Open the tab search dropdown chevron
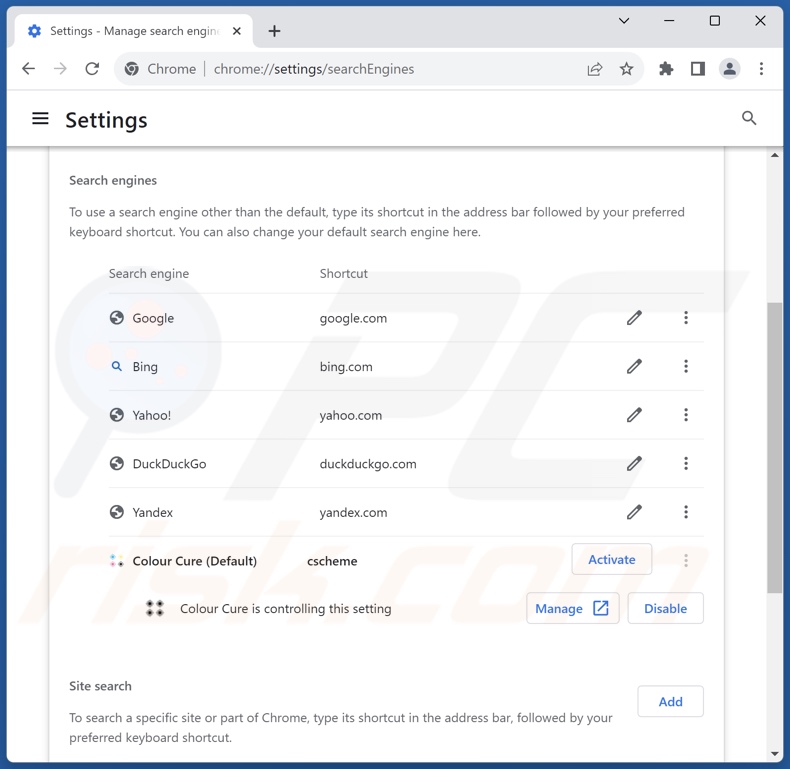Image resolution: width=790 pixels, height=769 pixels. [624, 21]
